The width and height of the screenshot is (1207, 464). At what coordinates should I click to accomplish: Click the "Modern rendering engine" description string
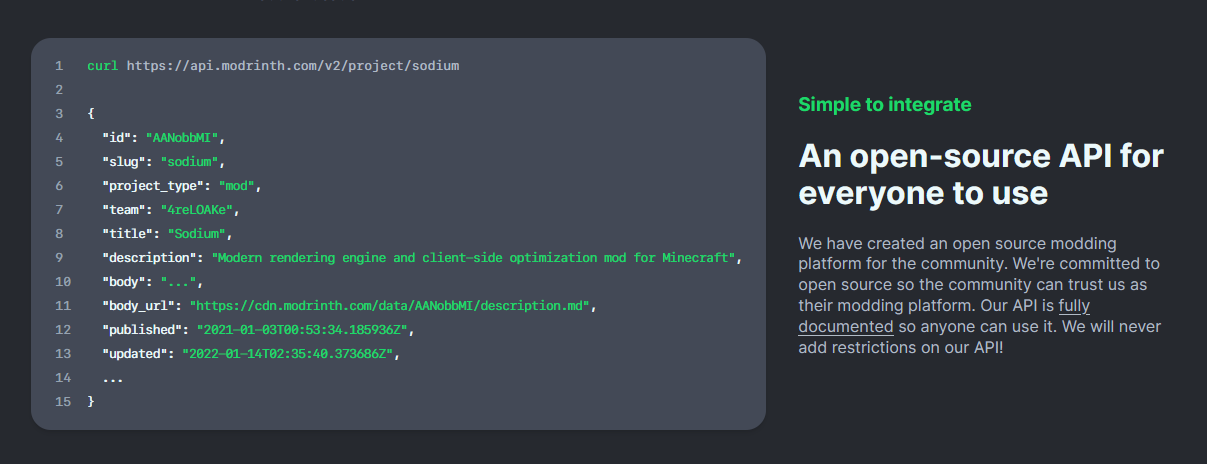[x=474, y=258]
